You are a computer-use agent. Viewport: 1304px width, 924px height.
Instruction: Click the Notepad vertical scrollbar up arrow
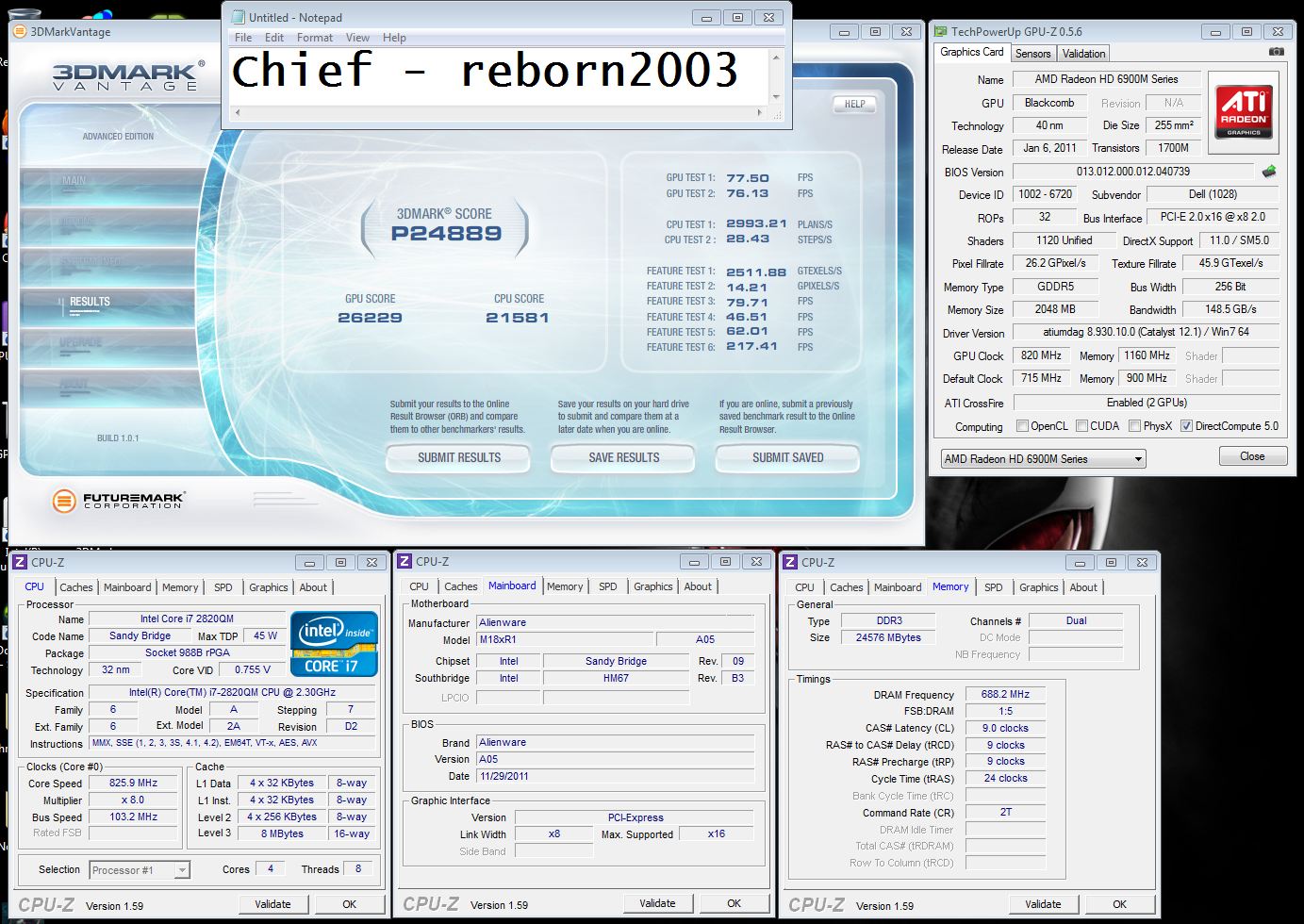click(x=776, y=58)
